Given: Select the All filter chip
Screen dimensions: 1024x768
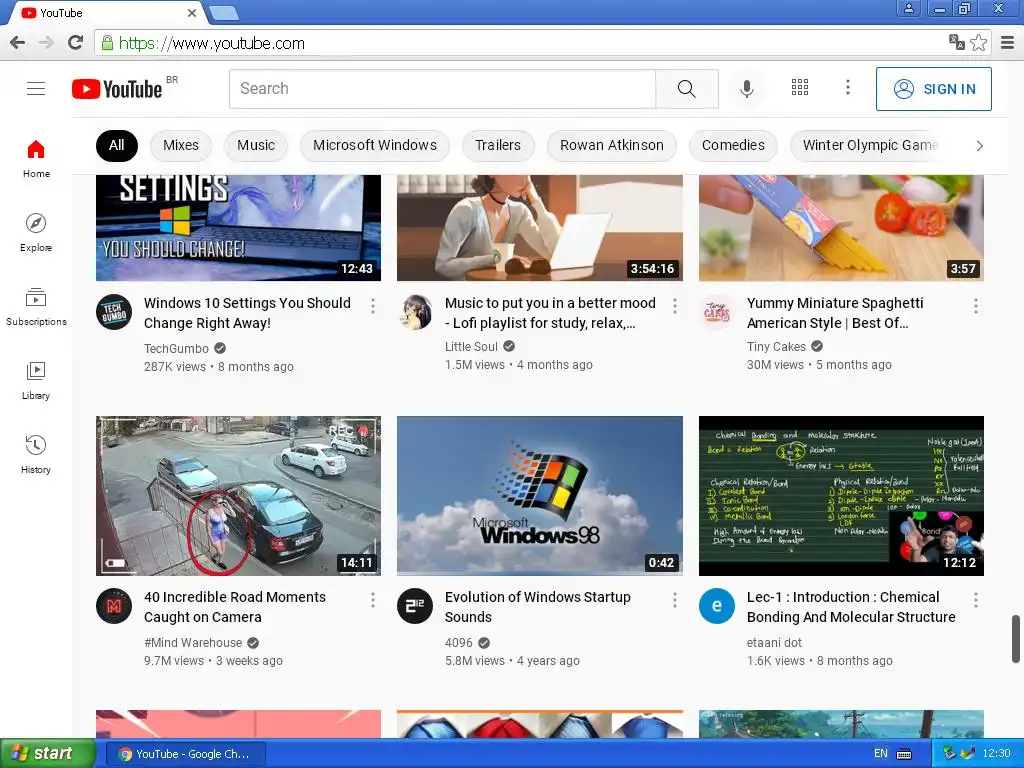Looking at the screenshot, I should click(117, 145).
